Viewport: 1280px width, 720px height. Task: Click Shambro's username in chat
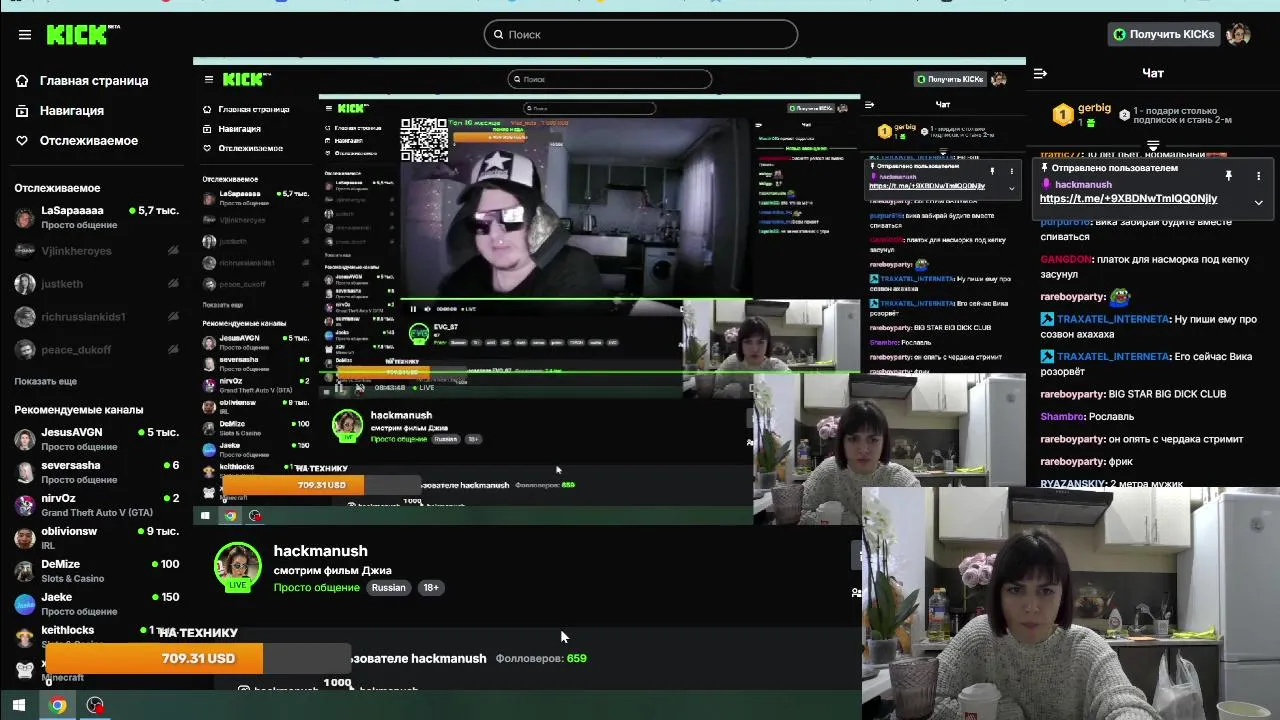(1062, 416)
